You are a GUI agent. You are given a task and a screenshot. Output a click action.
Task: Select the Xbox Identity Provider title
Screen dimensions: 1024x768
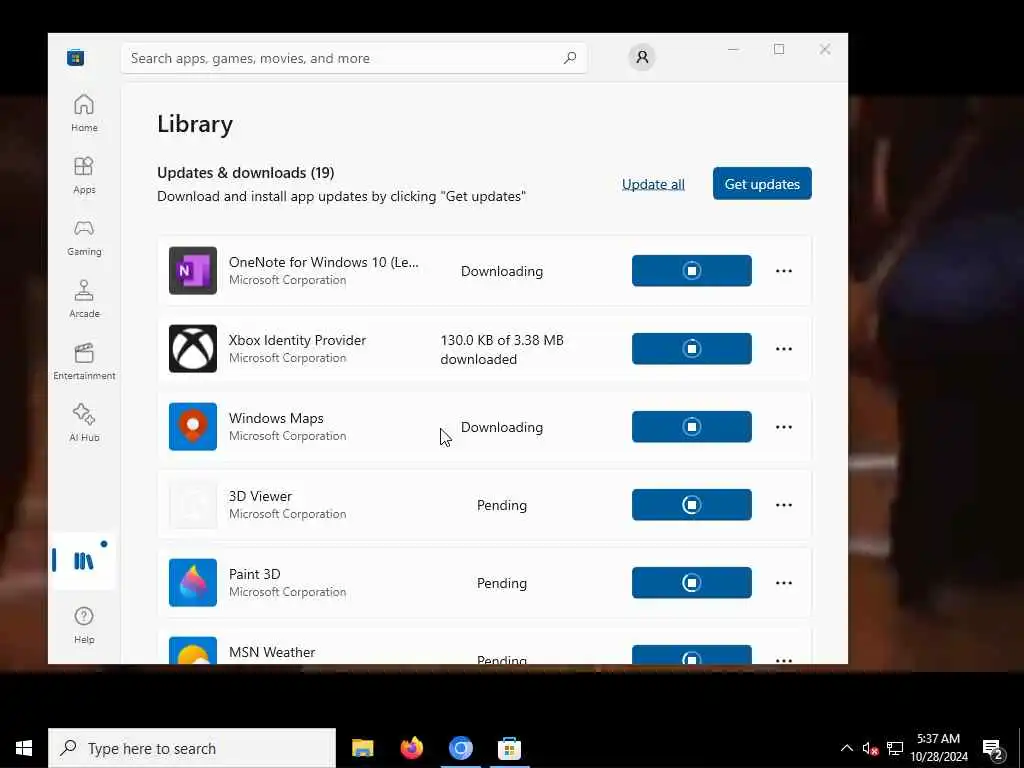[x=297, y=340]
